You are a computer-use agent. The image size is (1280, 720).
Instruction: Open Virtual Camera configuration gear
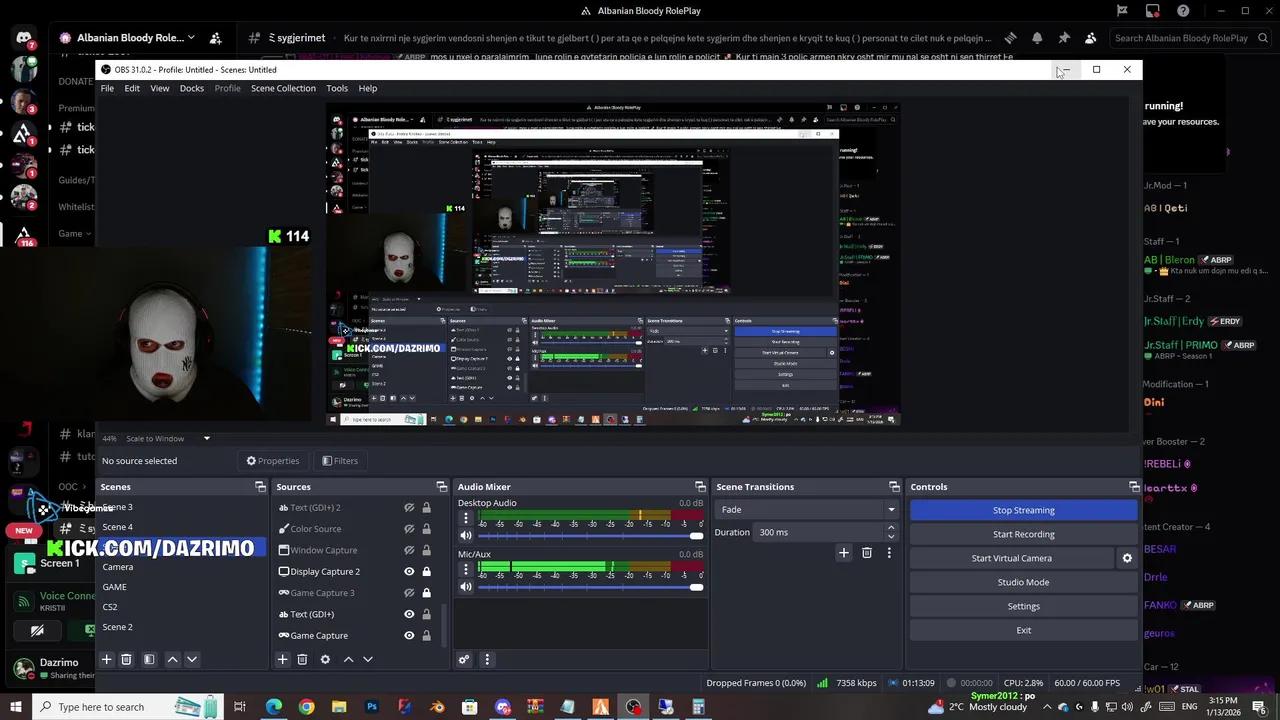[x=1127, y=558]
